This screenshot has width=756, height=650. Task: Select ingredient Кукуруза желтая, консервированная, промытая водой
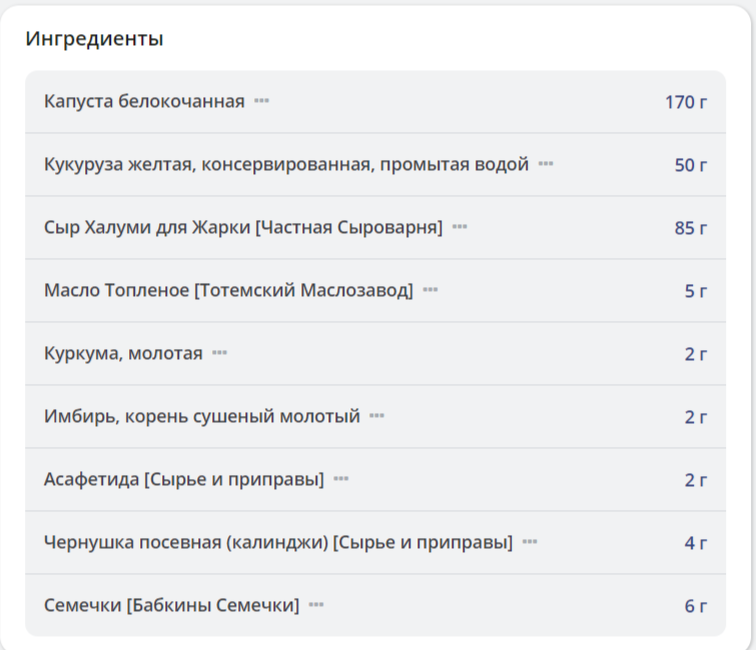(286, 164)
